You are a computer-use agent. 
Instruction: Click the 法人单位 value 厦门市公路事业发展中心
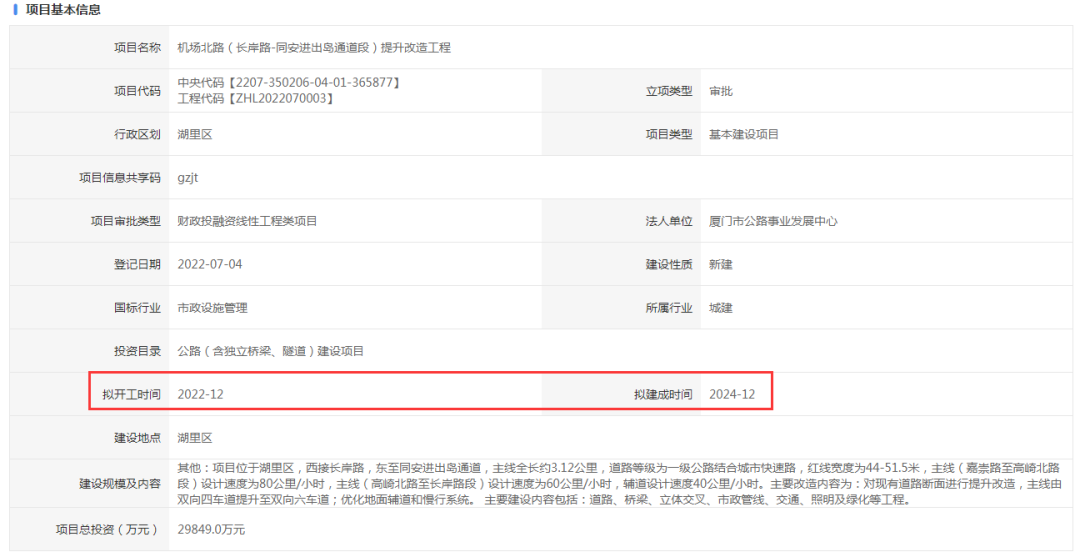pyautogui.click(x=773, y=221)
